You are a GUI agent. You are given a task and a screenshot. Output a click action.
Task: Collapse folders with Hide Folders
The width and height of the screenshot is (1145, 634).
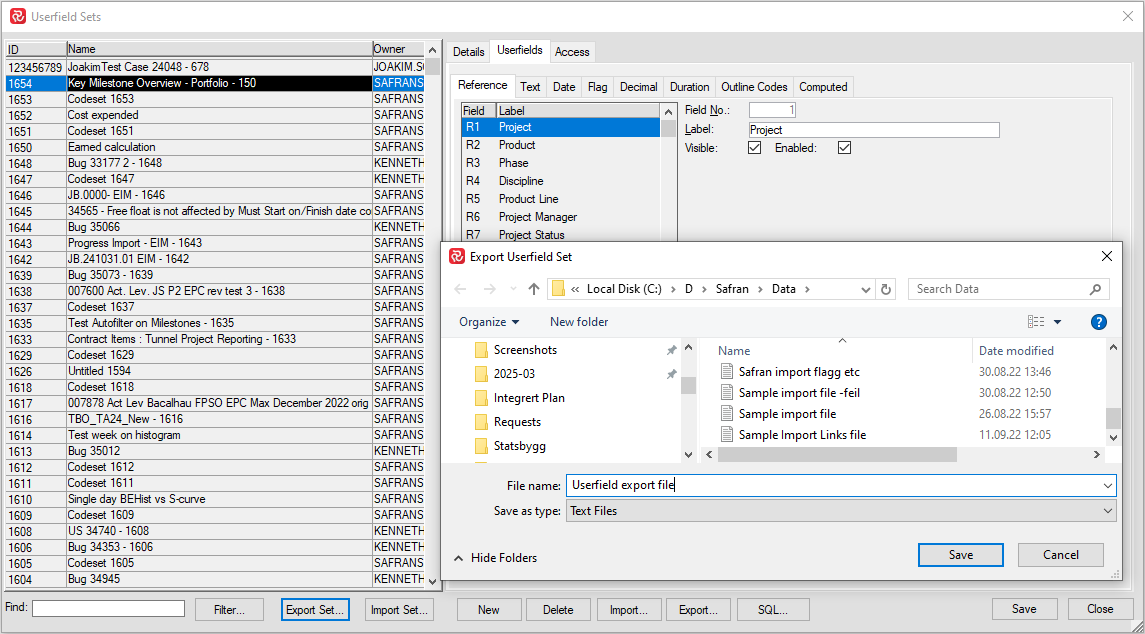496,558
